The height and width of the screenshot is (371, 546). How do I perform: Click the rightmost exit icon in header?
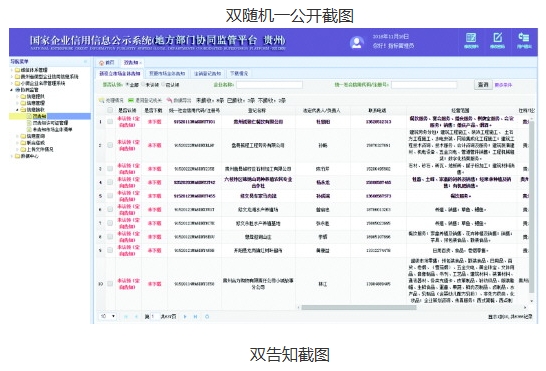pyautogui.click(x=524, y=40)
